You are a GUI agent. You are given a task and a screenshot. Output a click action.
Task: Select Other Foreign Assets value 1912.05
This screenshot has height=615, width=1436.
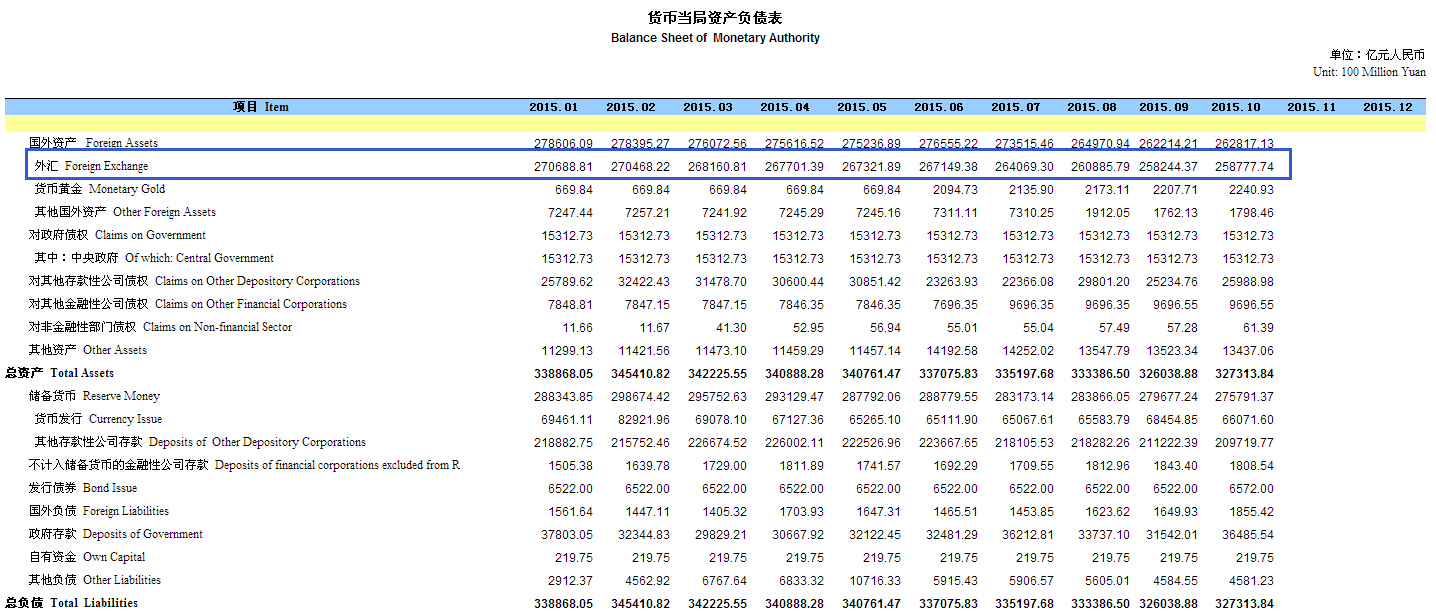[1107, 212]
